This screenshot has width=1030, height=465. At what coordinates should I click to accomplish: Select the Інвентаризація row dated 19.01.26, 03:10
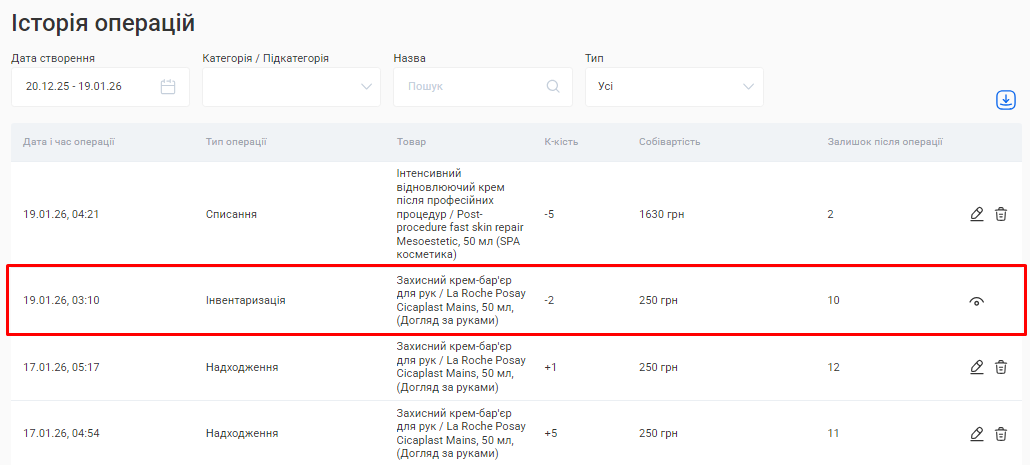point(245,301)
